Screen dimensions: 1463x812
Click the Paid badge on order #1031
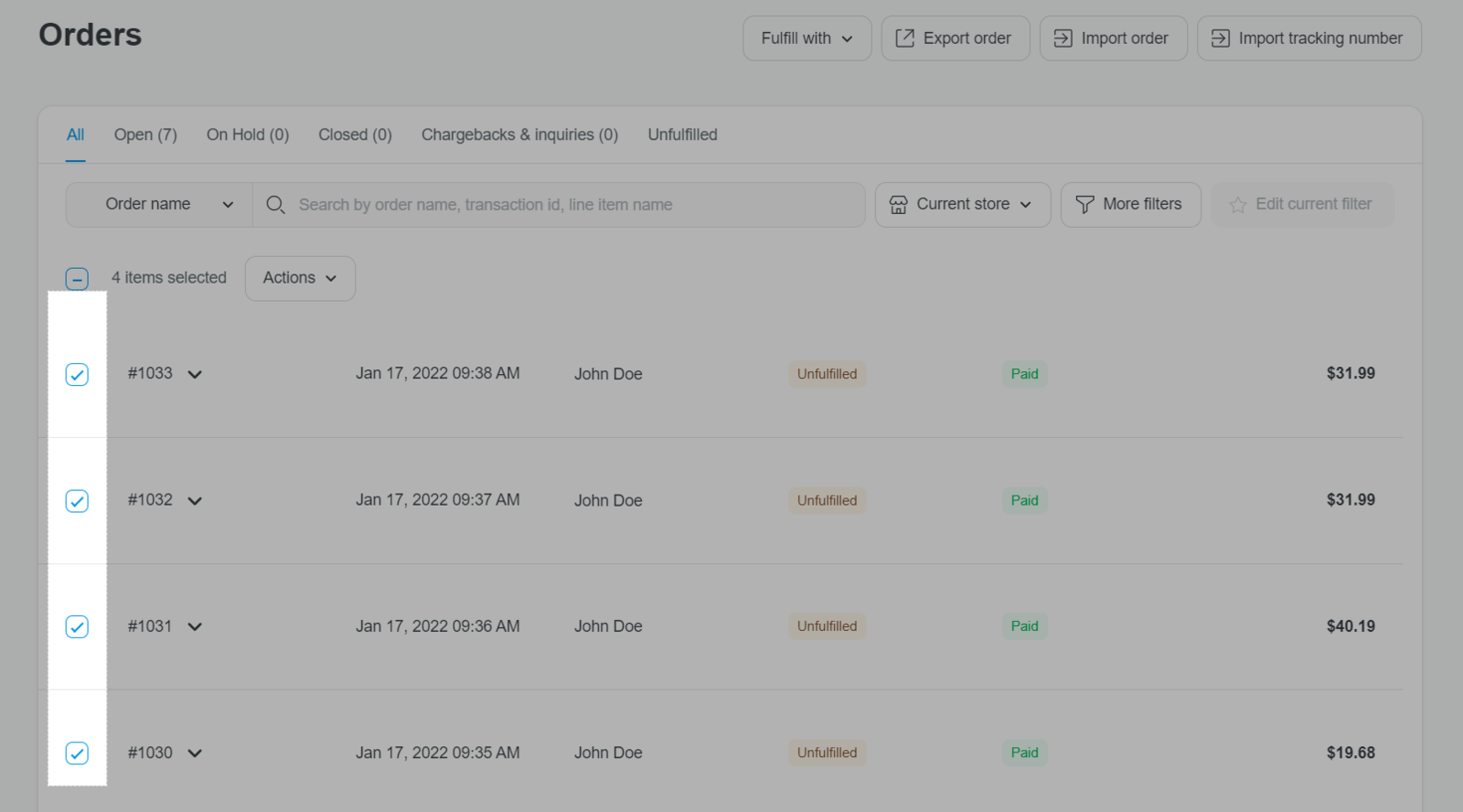point(1025,626)
